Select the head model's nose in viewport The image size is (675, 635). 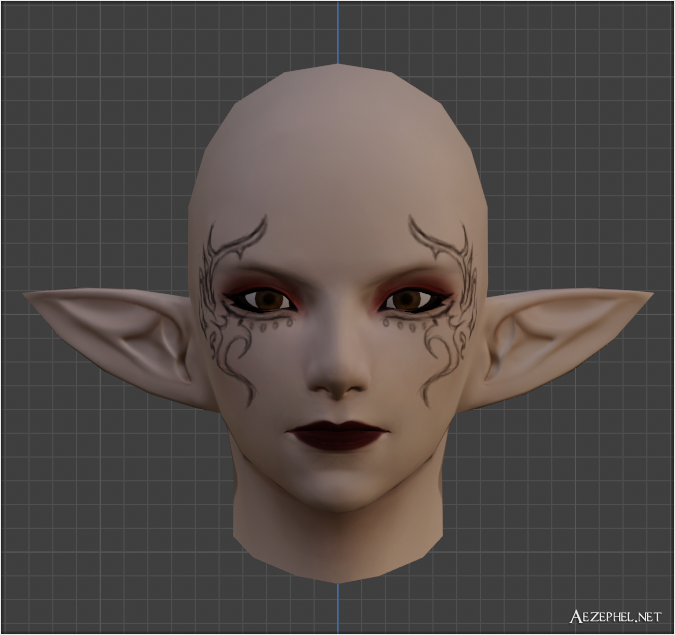click(338, 370)
